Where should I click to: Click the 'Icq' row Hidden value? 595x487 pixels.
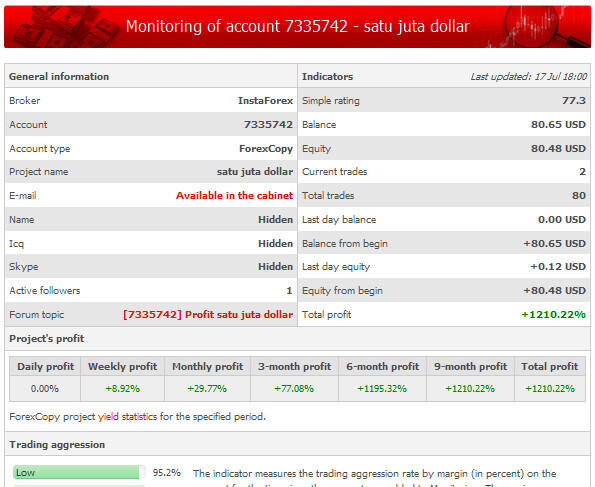coord(275,243)
